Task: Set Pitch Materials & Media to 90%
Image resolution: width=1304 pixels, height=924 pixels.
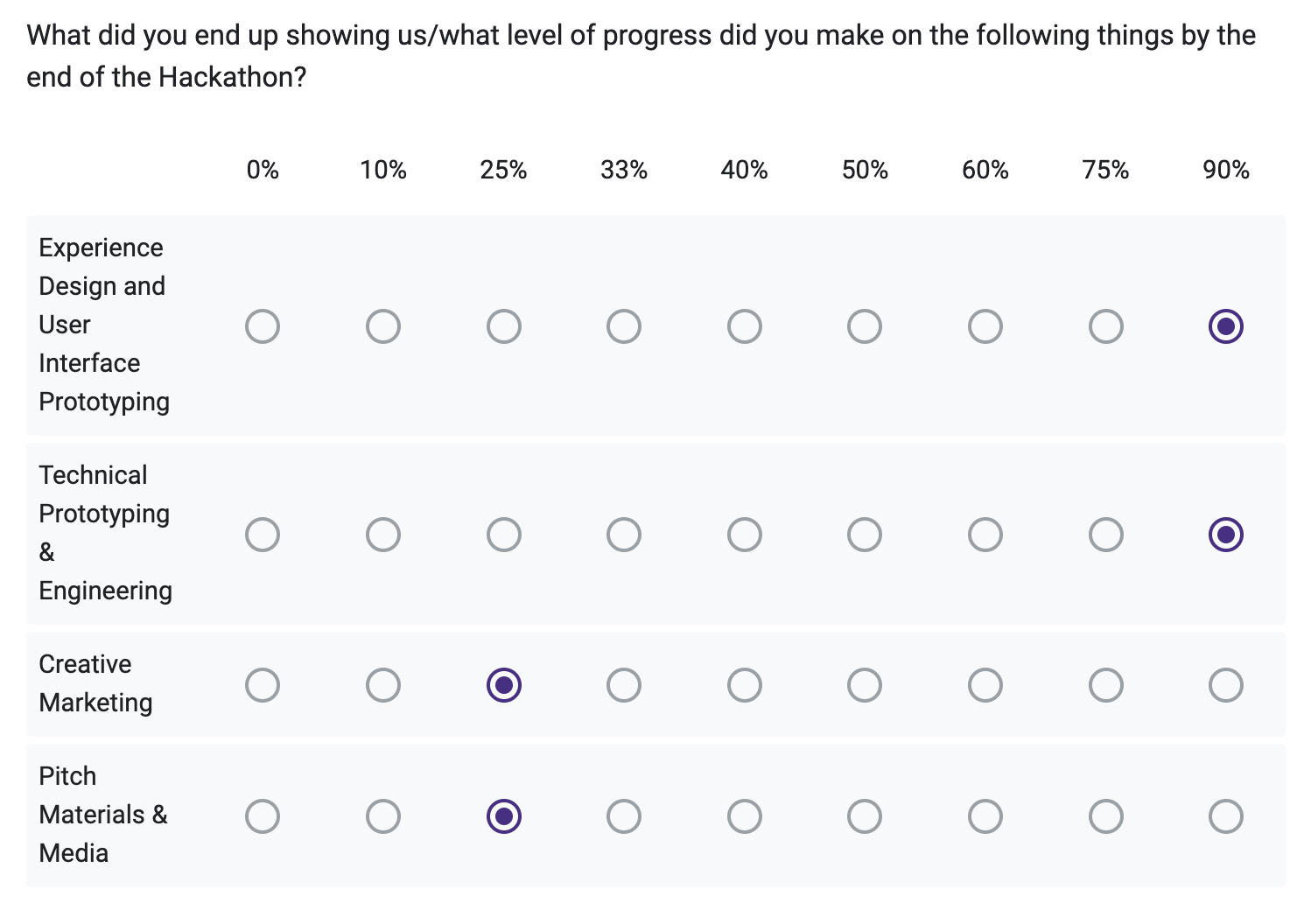Action: click(x=1226, y=816)
